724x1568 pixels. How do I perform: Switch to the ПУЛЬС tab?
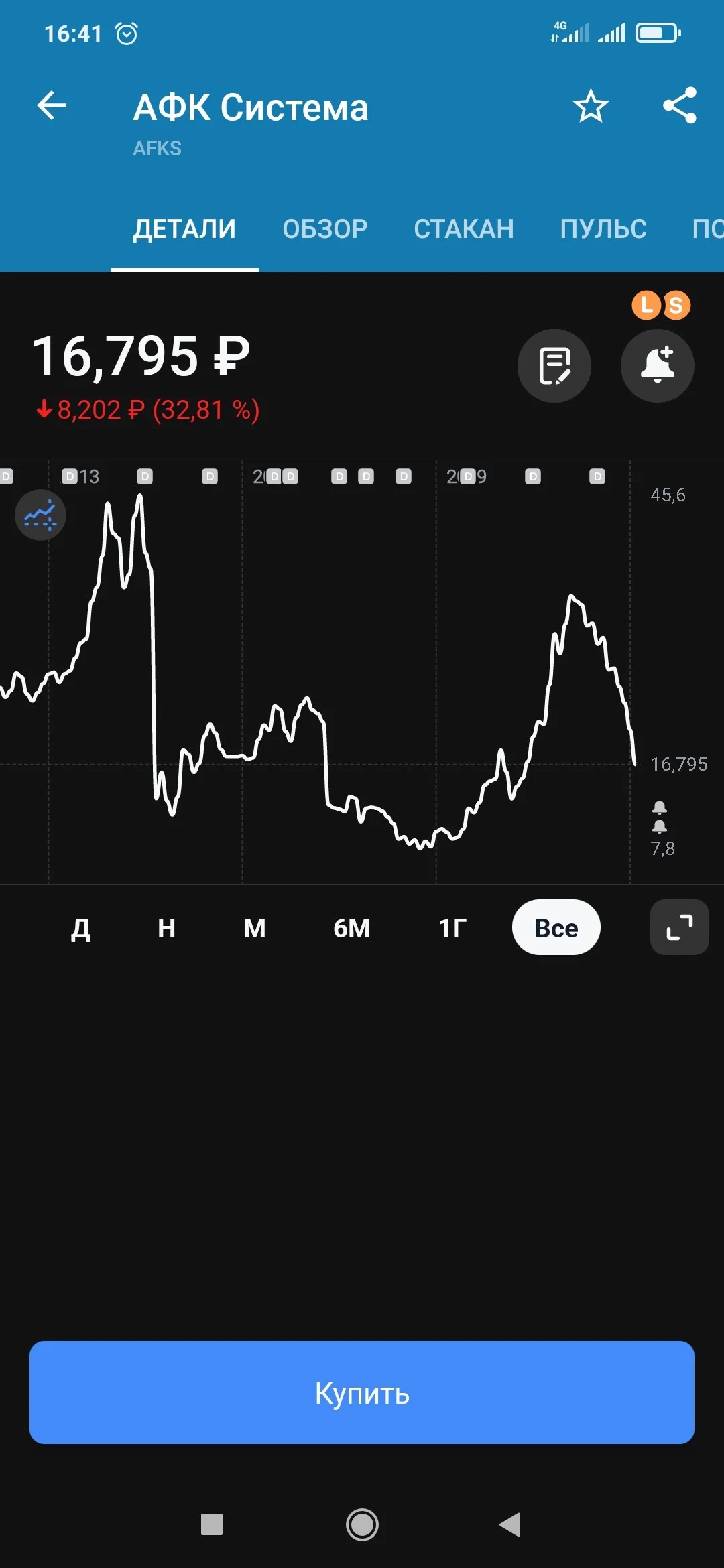[x=603, y=229]
